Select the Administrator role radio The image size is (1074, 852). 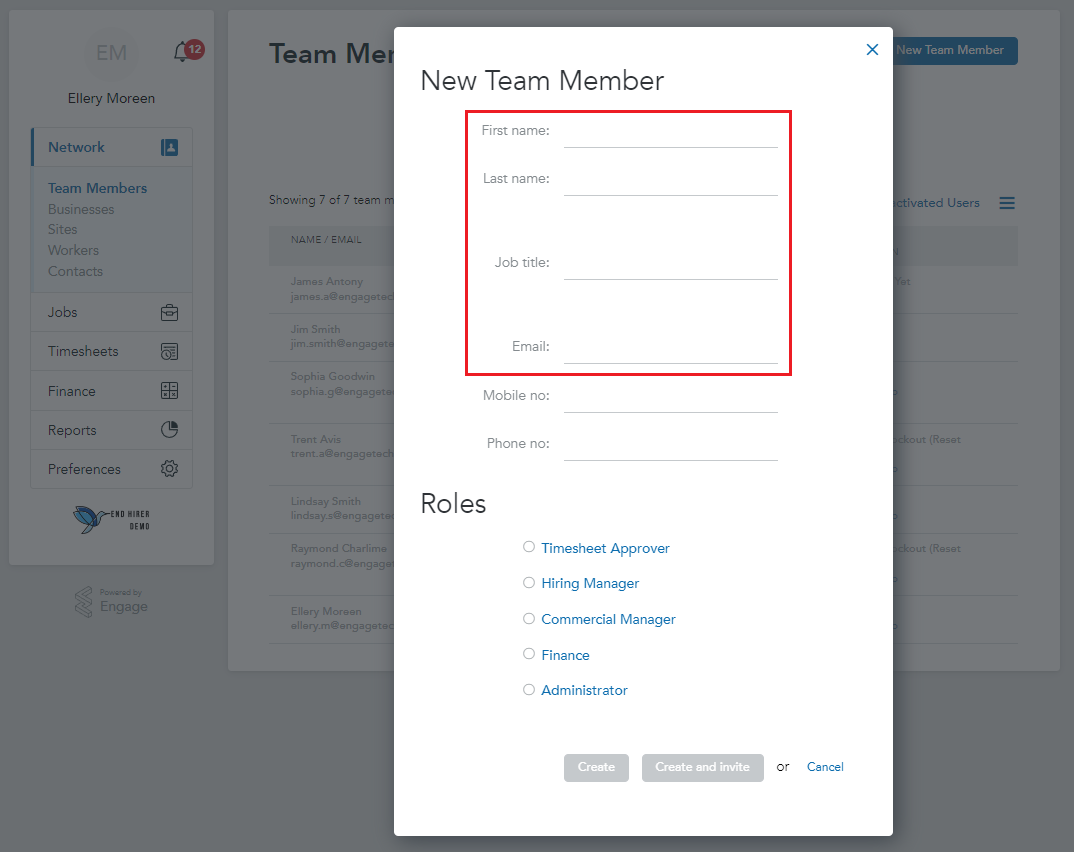pyautogui.click(x=529, y=690)
